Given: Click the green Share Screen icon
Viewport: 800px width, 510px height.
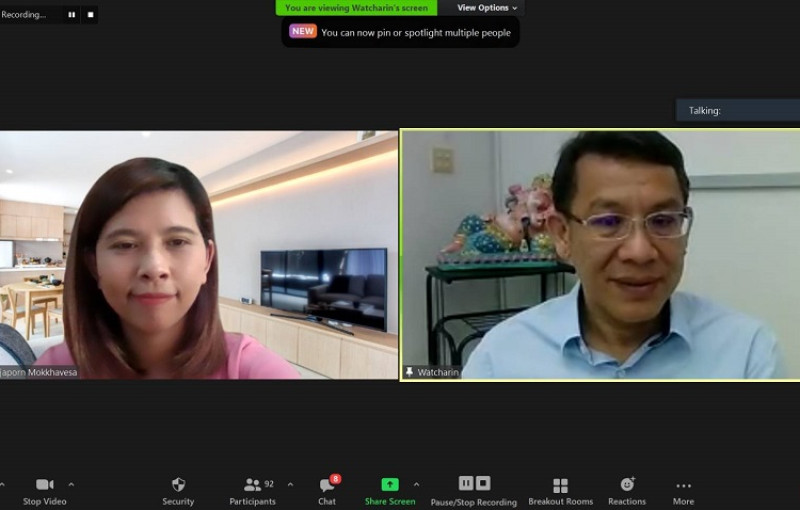Looking at the screenshot, I should tap(390, 484).
